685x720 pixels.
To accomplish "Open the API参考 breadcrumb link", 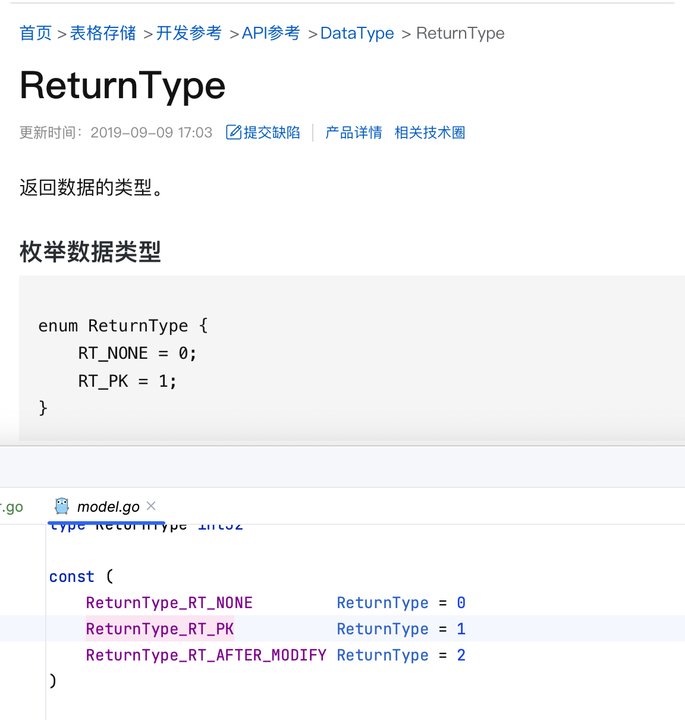I will (271, 33).
